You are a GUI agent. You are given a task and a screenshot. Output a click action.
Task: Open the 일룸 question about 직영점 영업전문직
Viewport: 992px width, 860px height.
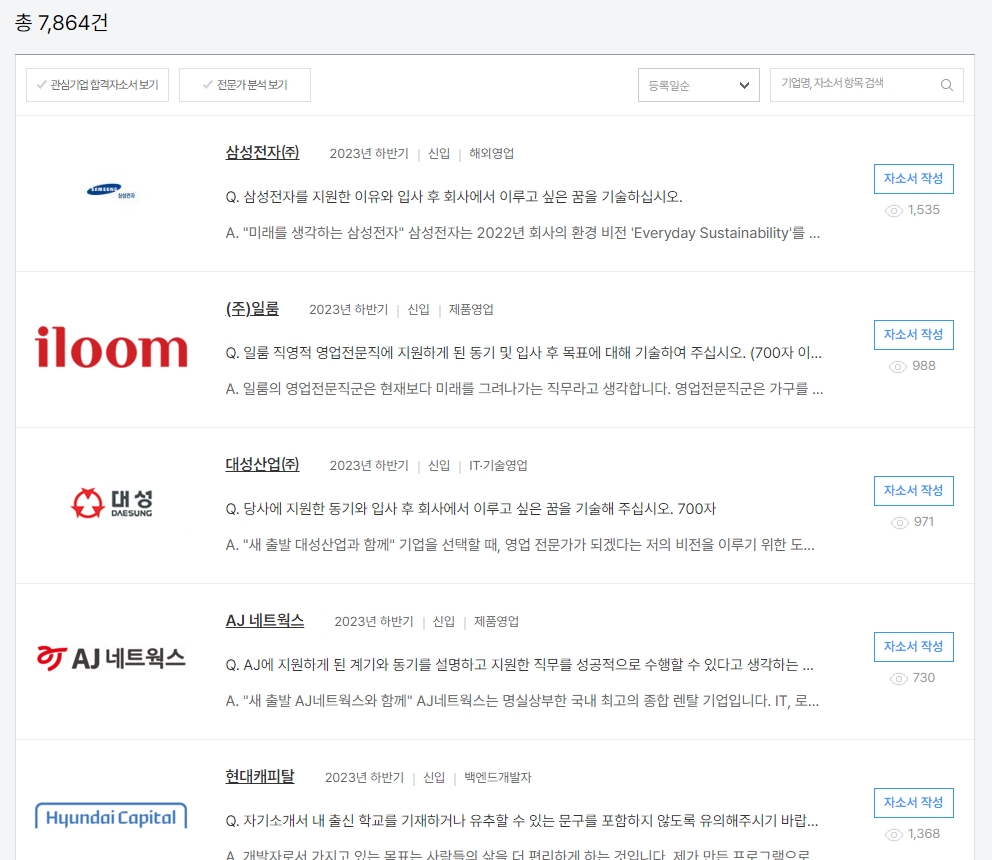524,352
